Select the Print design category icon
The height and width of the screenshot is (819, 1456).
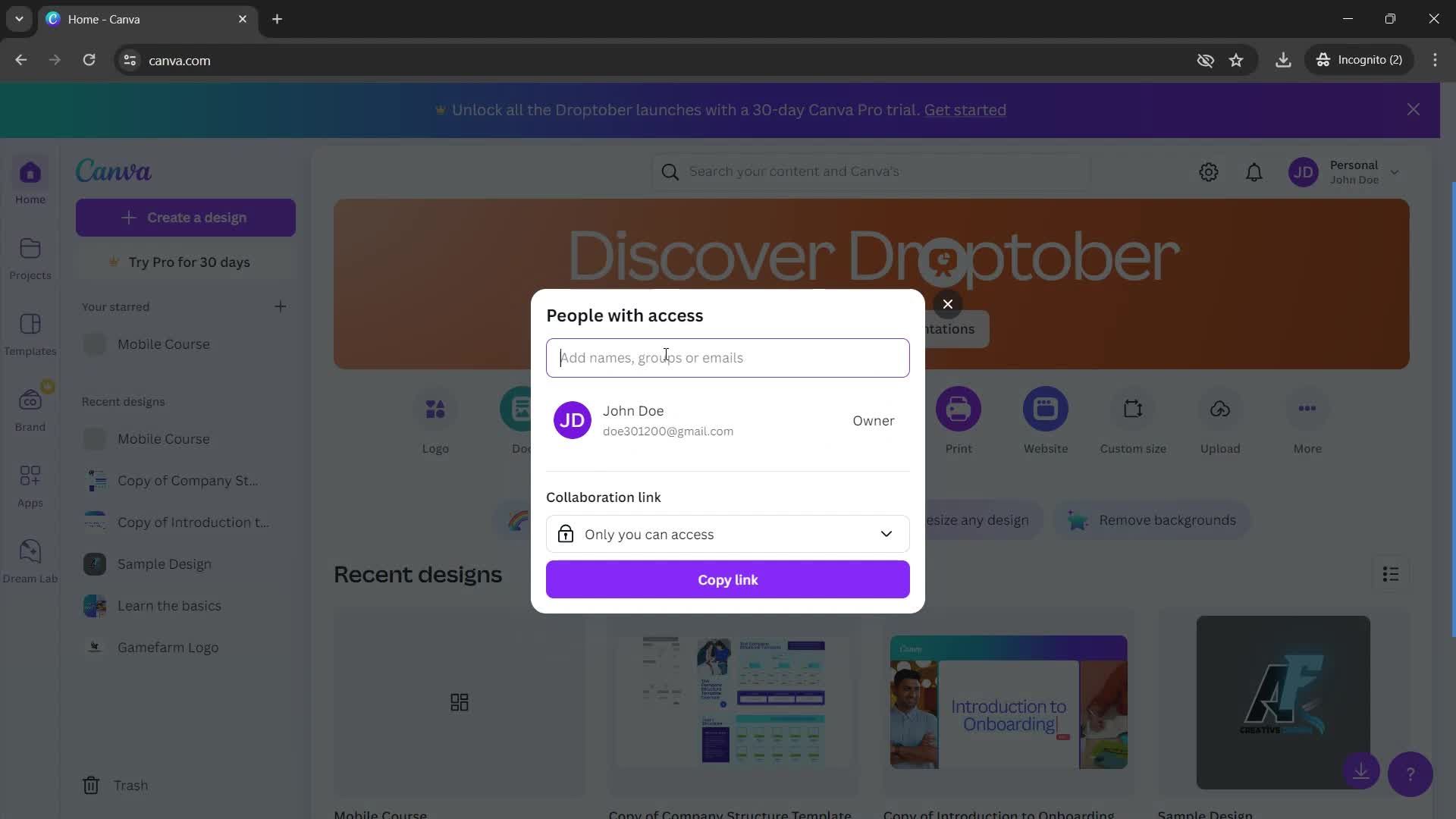[x=958, y=408]
